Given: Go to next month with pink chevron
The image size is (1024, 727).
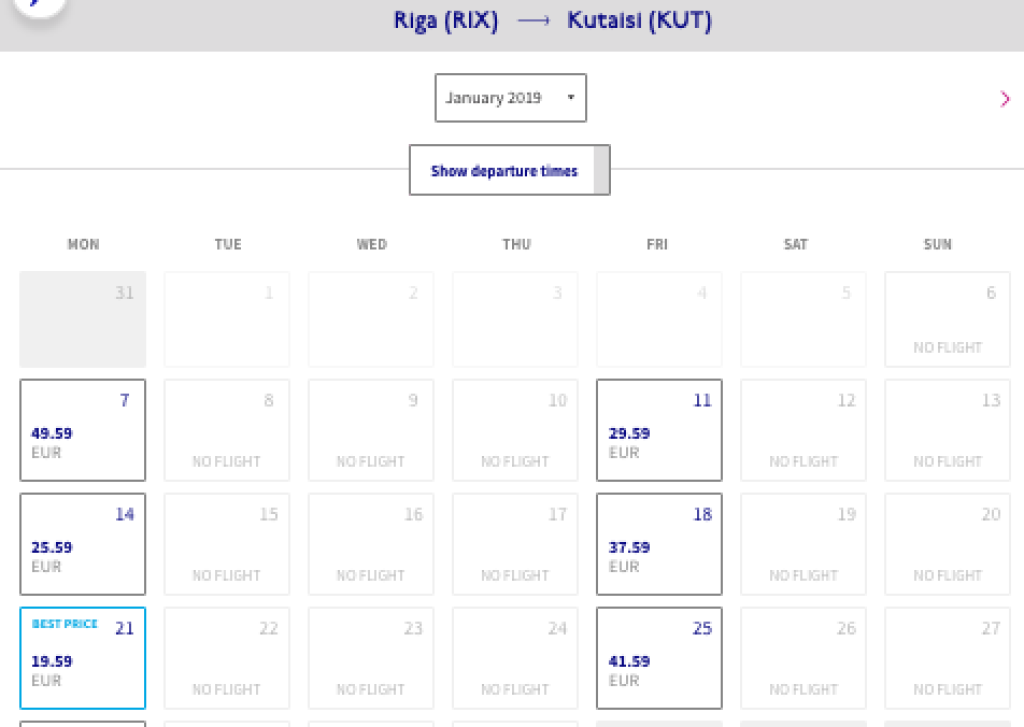Looking at the screenshot, I should 1004,98.
